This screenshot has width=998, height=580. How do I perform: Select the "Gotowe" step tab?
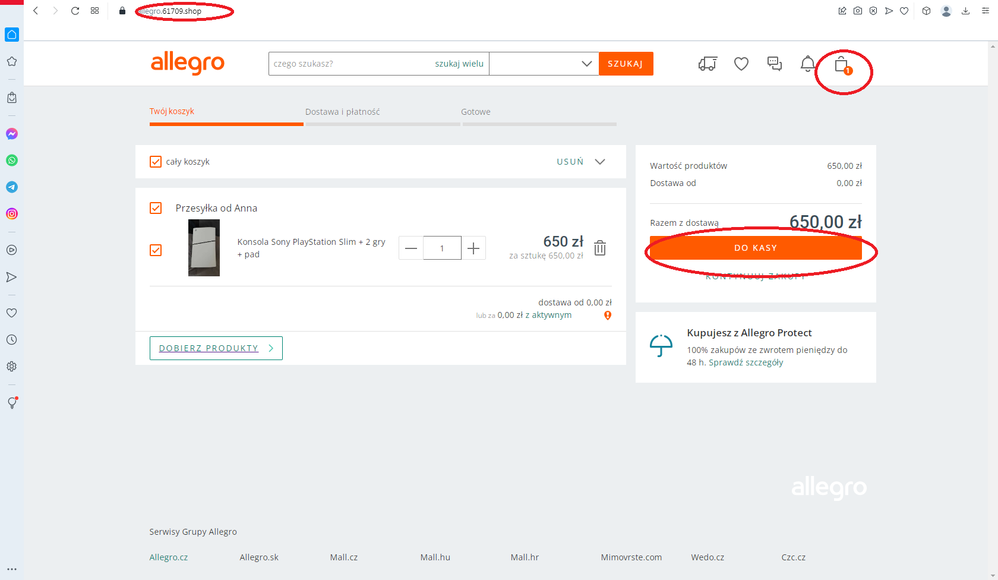coord(475,112)
